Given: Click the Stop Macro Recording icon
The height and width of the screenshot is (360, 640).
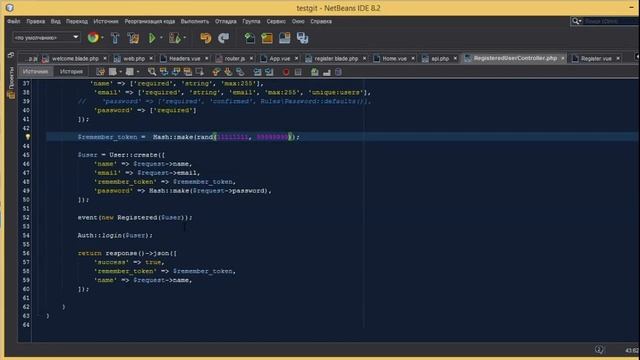Looking at the screenshot, I should pyautogui.click(x=298, y=72).
